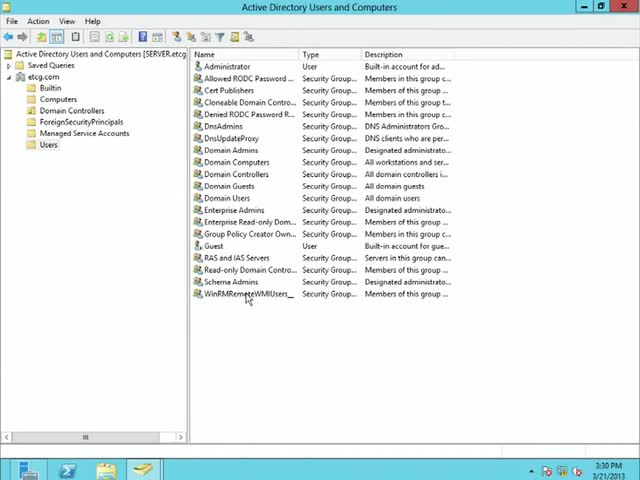Click the Copy clipboard toolbar icon
640x480 pixels.
click(76, 37)
